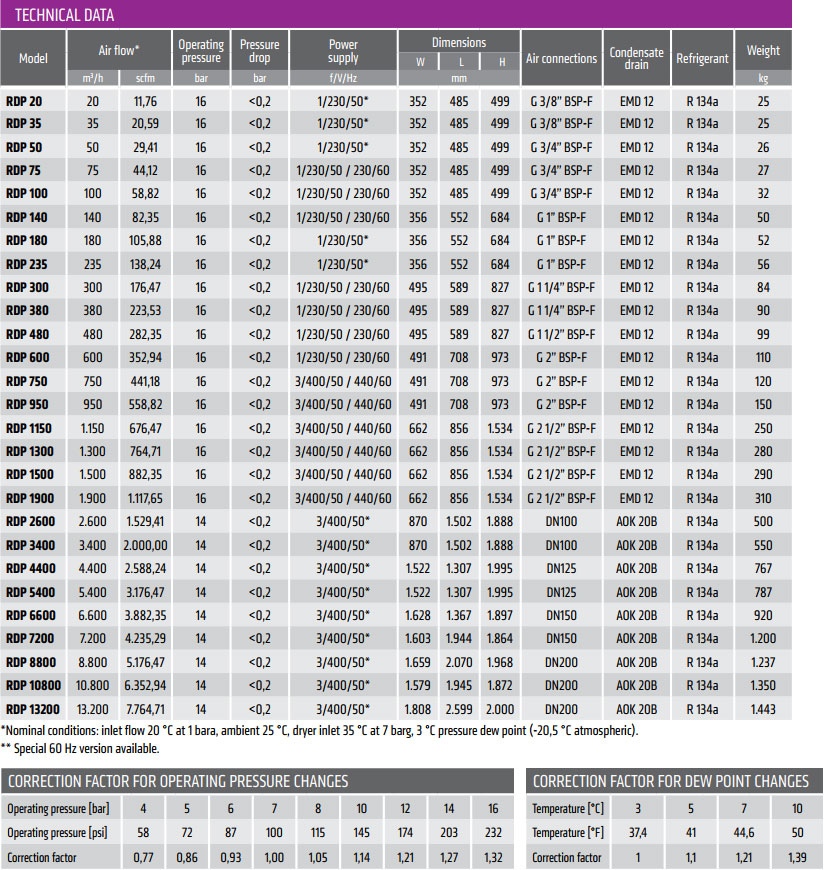Select the RDP 20 model row
The height and width of the screenshot is (870, 835).
pos(396,101)
